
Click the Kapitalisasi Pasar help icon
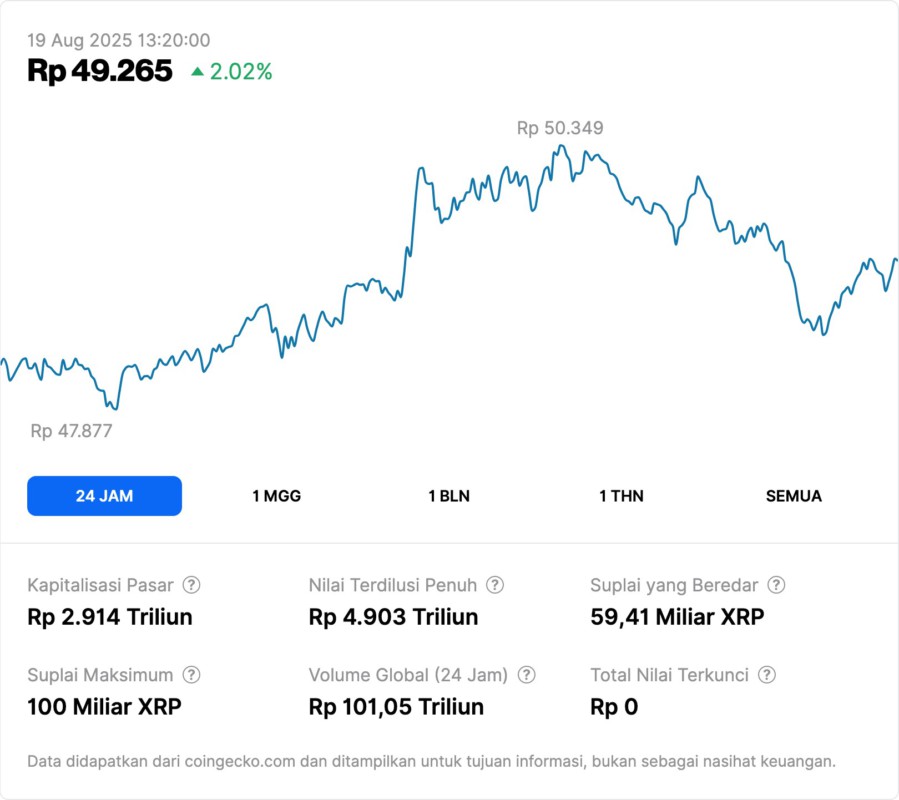[x=191, y=585]
